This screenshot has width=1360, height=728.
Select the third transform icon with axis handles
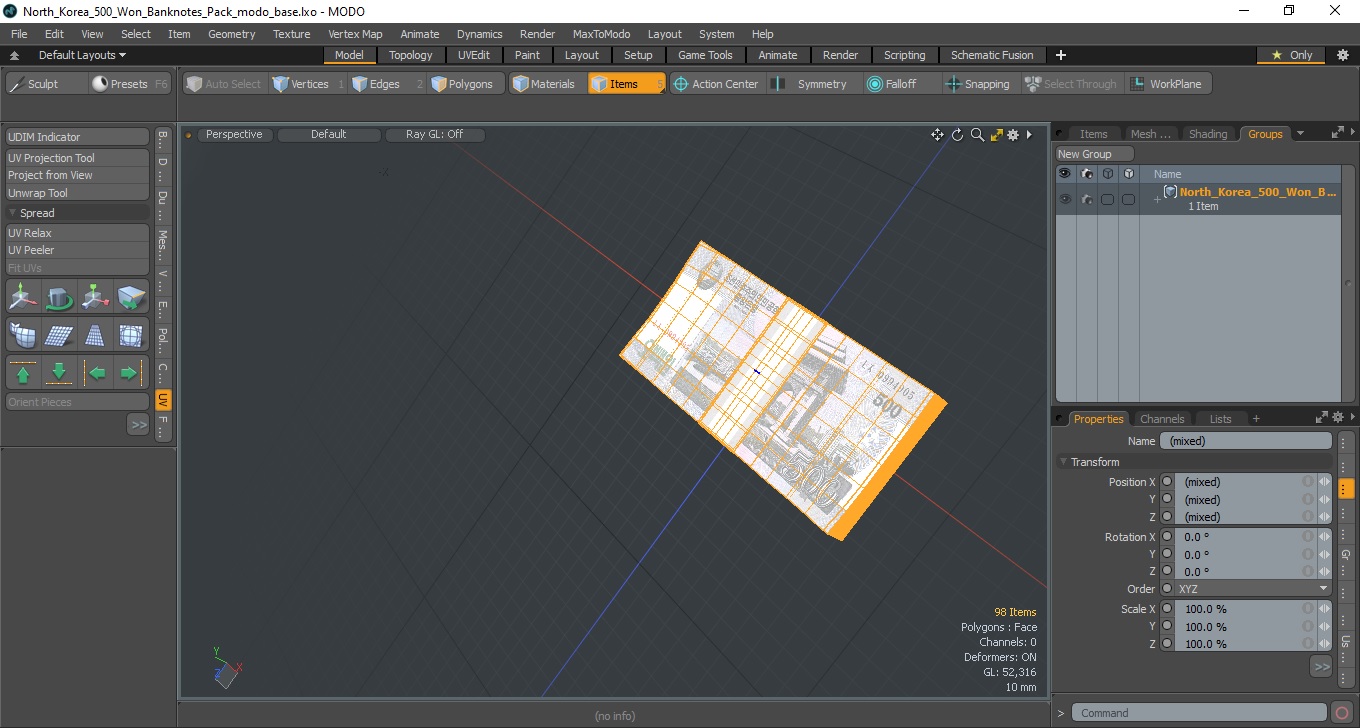[96, 297]
